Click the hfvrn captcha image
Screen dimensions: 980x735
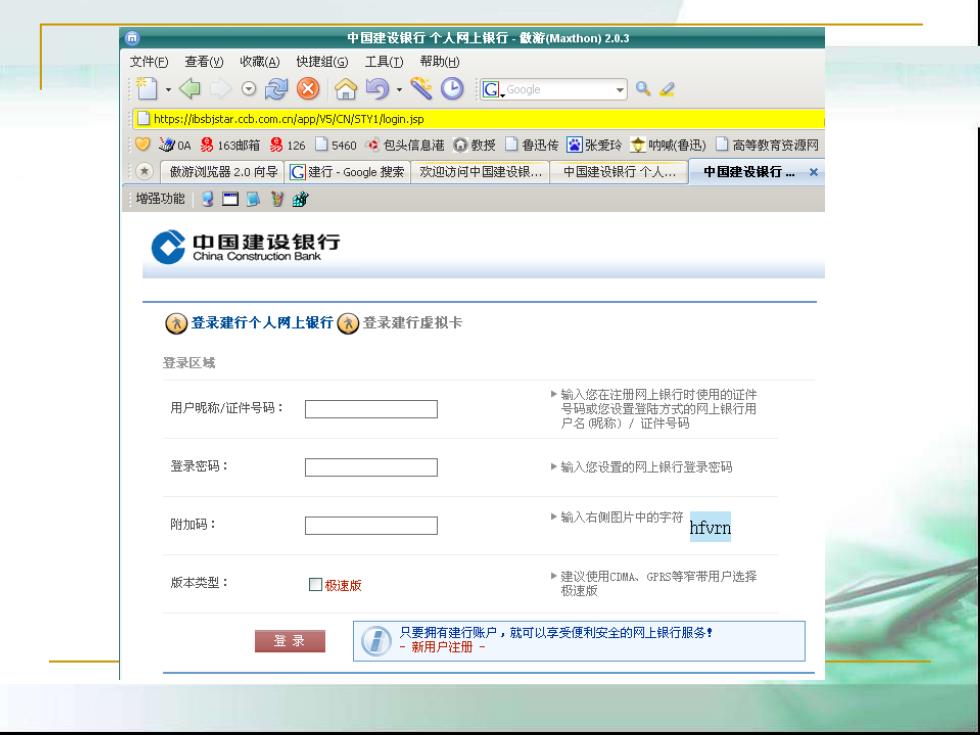coord(710,527)
